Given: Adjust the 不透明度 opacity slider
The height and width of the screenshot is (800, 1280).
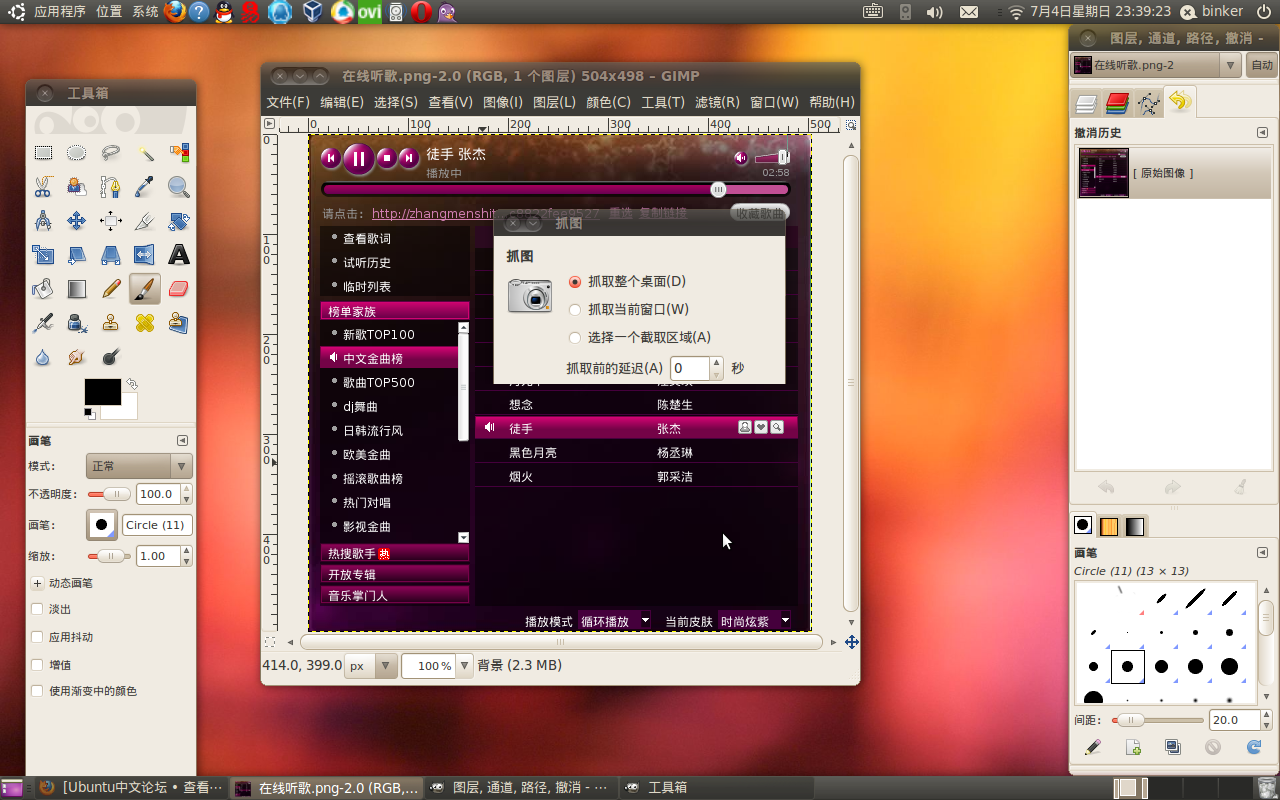Looking at the screenshot, I should (x=109, y=494).
